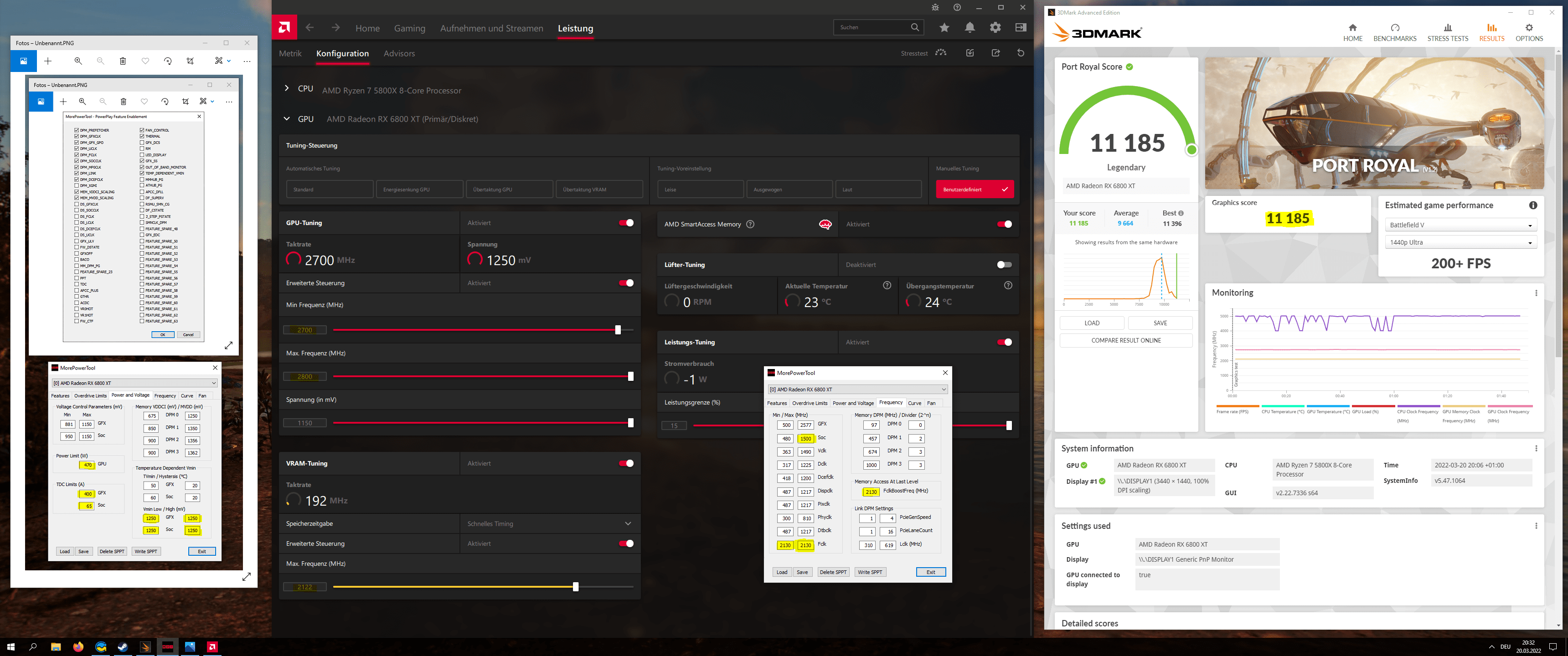
Task: Click Delete SPPT in MorePowerTool Frequency window
Action: (833, 572)
